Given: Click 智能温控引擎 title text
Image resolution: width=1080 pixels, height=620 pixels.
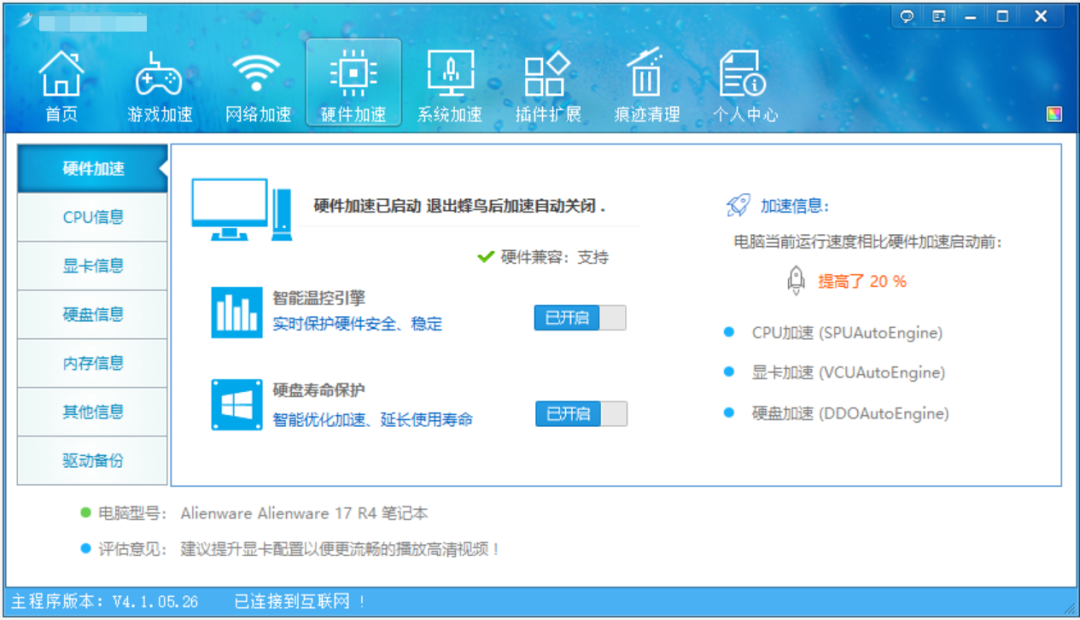Looking at the screenshot, I should (319, 298).
